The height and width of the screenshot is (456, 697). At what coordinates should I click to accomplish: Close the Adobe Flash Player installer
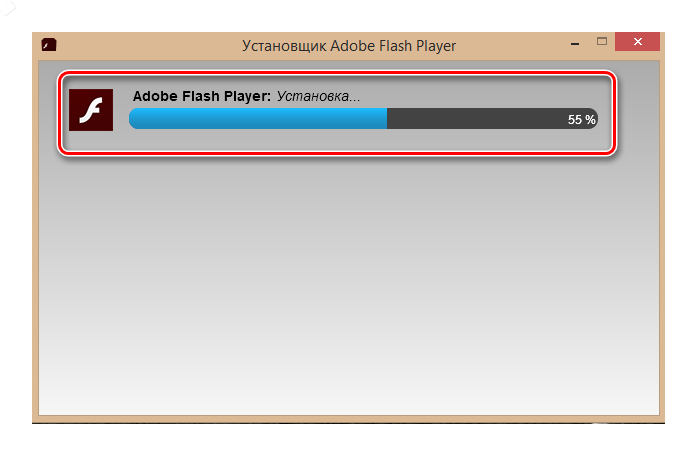pos(637,41)
